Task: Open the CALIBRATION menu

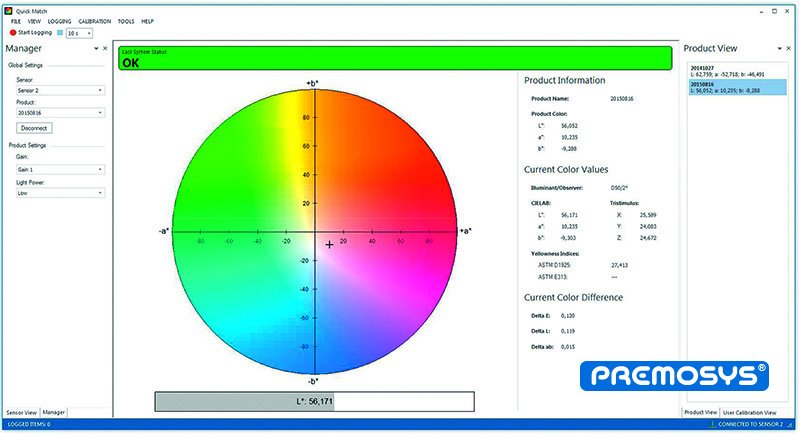Action: point(94,21)
